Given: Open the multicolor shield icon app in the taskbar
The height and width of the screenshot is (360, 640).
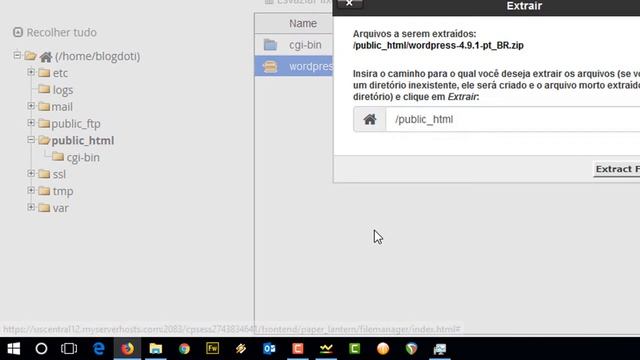Looking at the screenshot, I should pos(411,349).
